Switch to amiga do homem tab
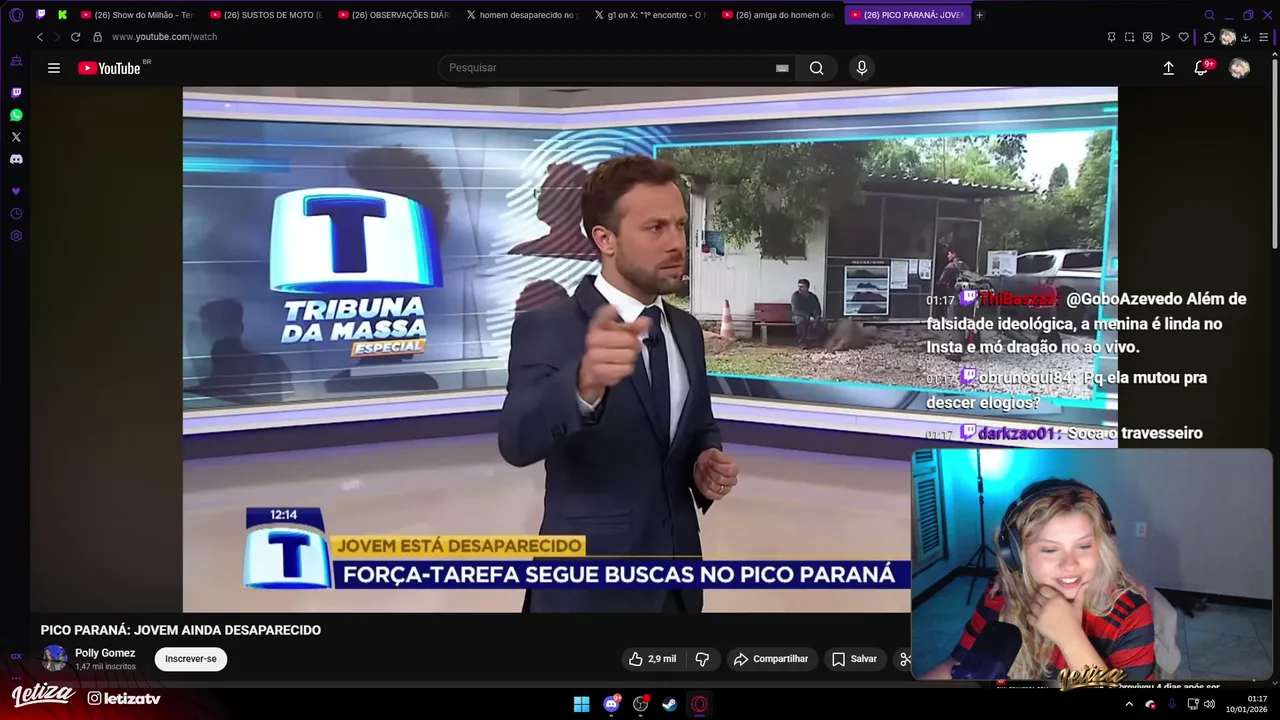 (x=779, y=15)
